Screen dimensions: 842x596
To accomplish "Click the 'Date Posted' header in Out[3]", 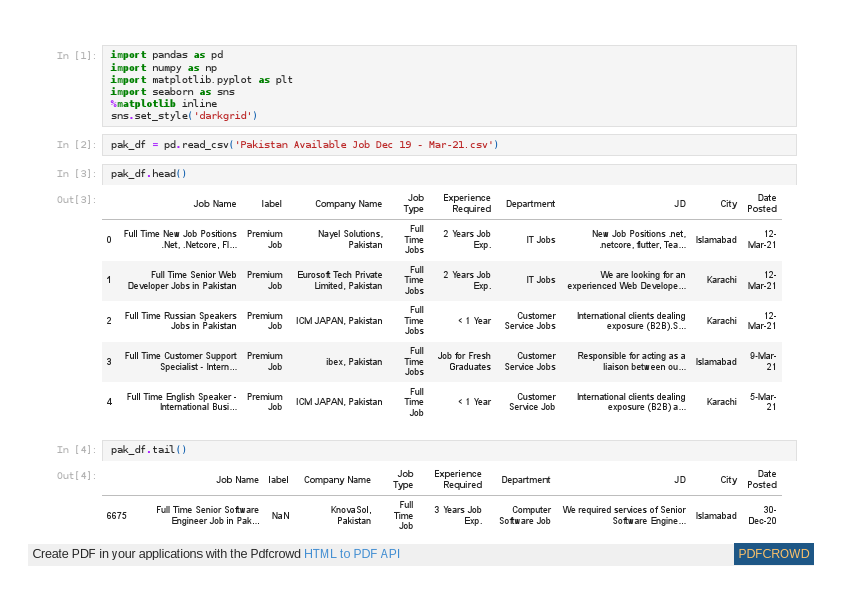I will pyautogui.click(x=762, y=203).
